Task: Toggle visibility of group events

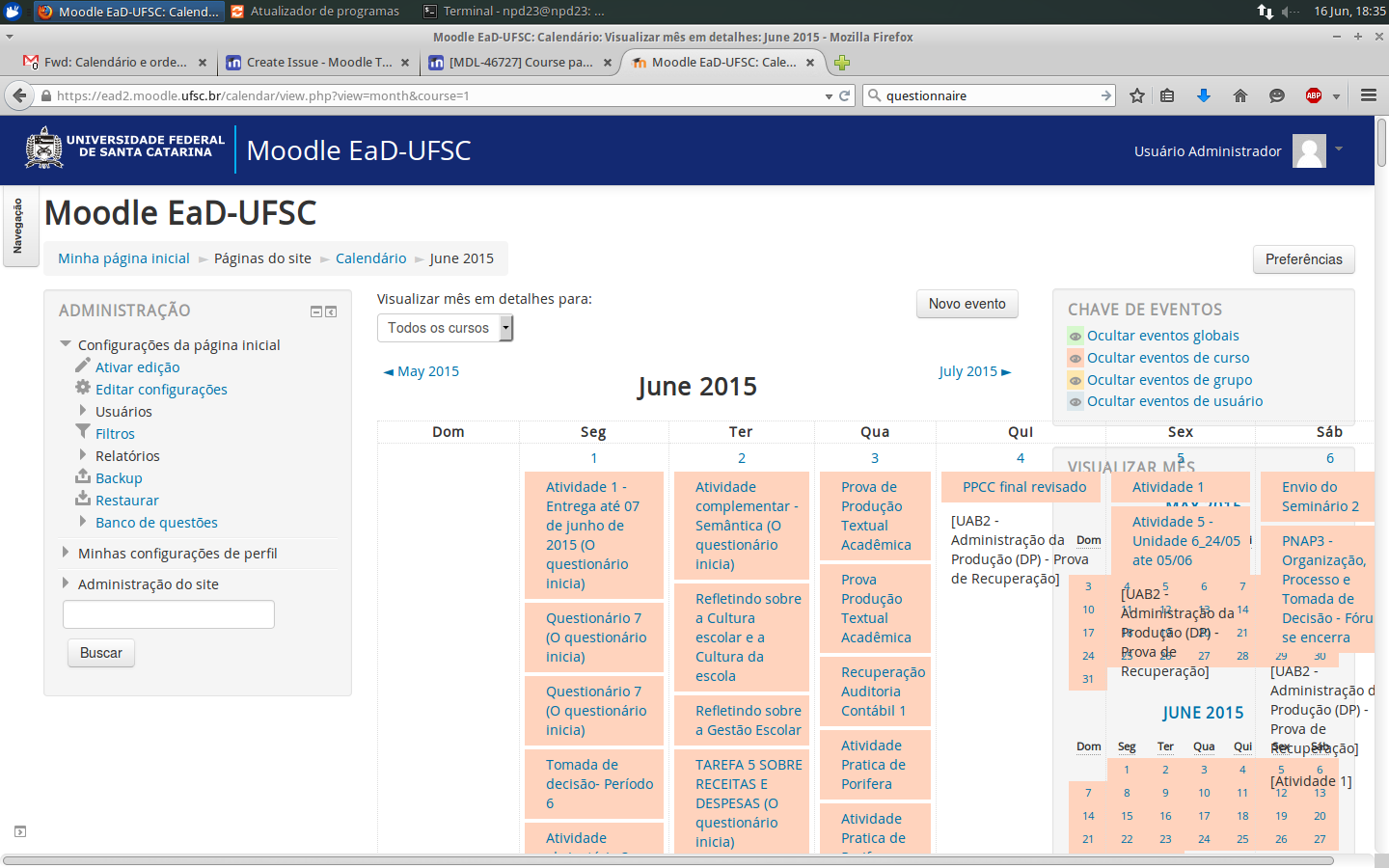Action: pyautogui.click(x=1076, y=380)
